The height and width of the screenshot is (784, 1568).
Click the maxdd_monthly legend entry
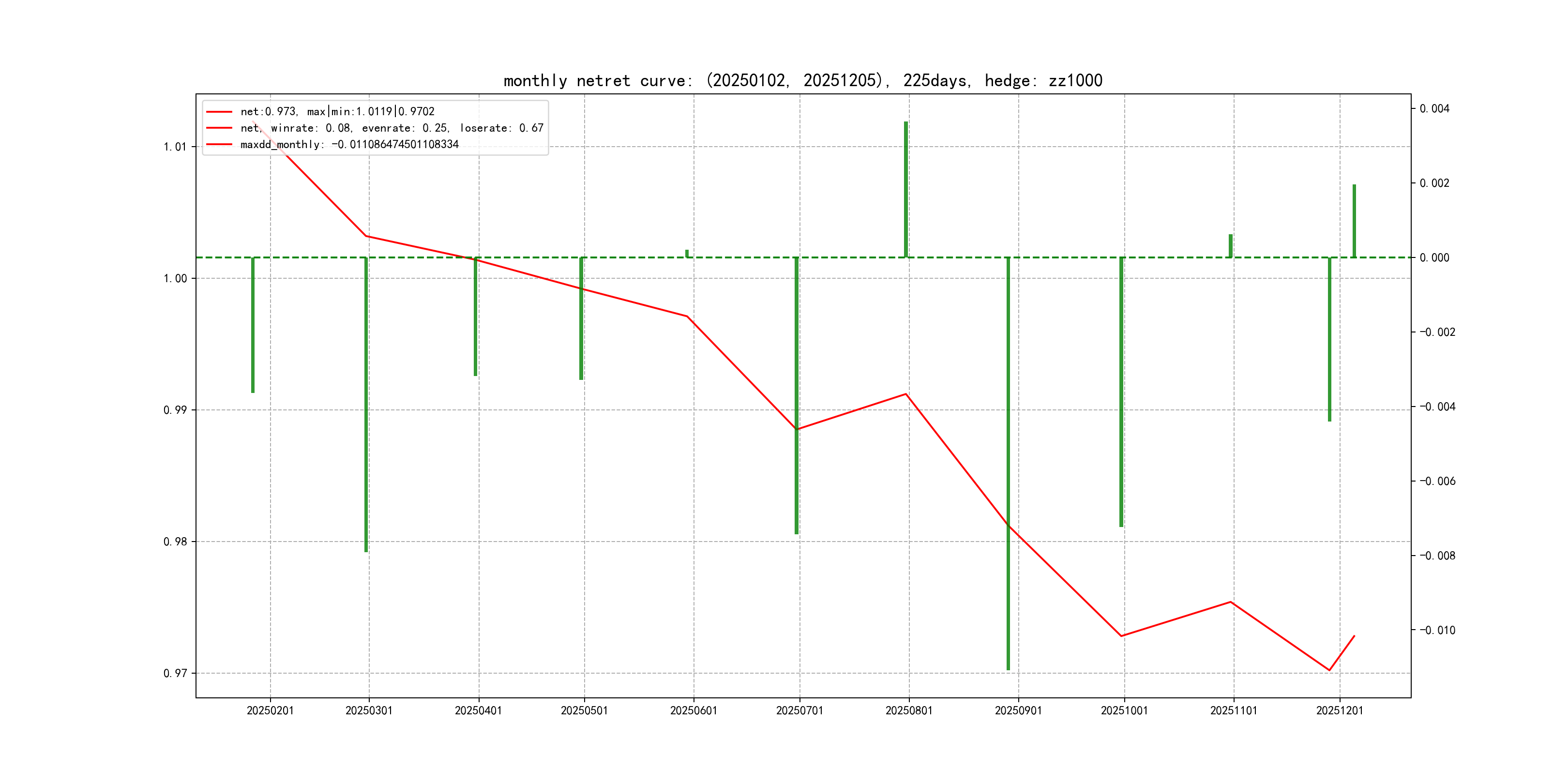349,144
